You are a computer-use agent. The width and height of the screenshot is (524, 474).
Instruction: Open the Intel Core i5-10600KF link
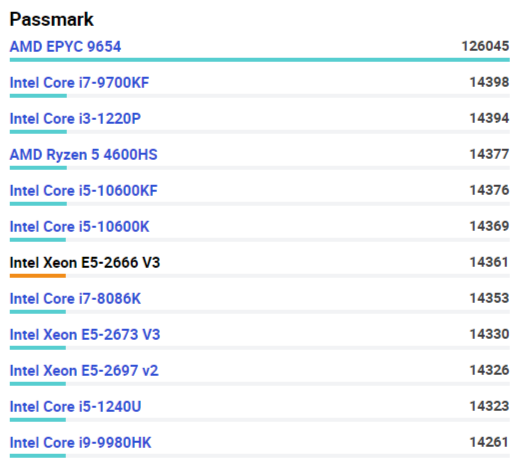pyautogui.click(x=84, y=191)
